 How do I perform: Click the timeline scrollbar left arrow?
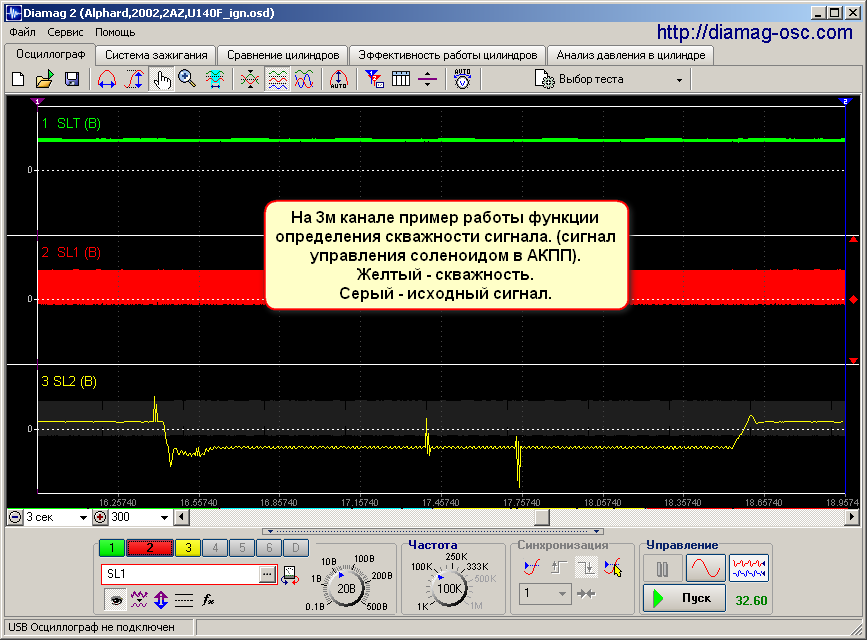(x=181, y=517)
